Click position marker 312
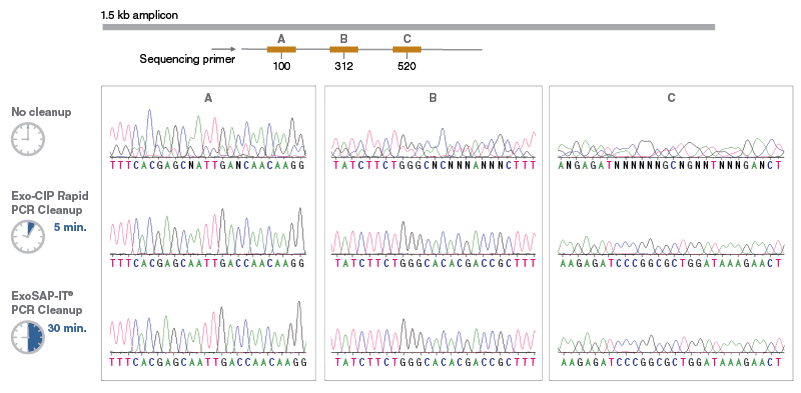 pos(344,66)
